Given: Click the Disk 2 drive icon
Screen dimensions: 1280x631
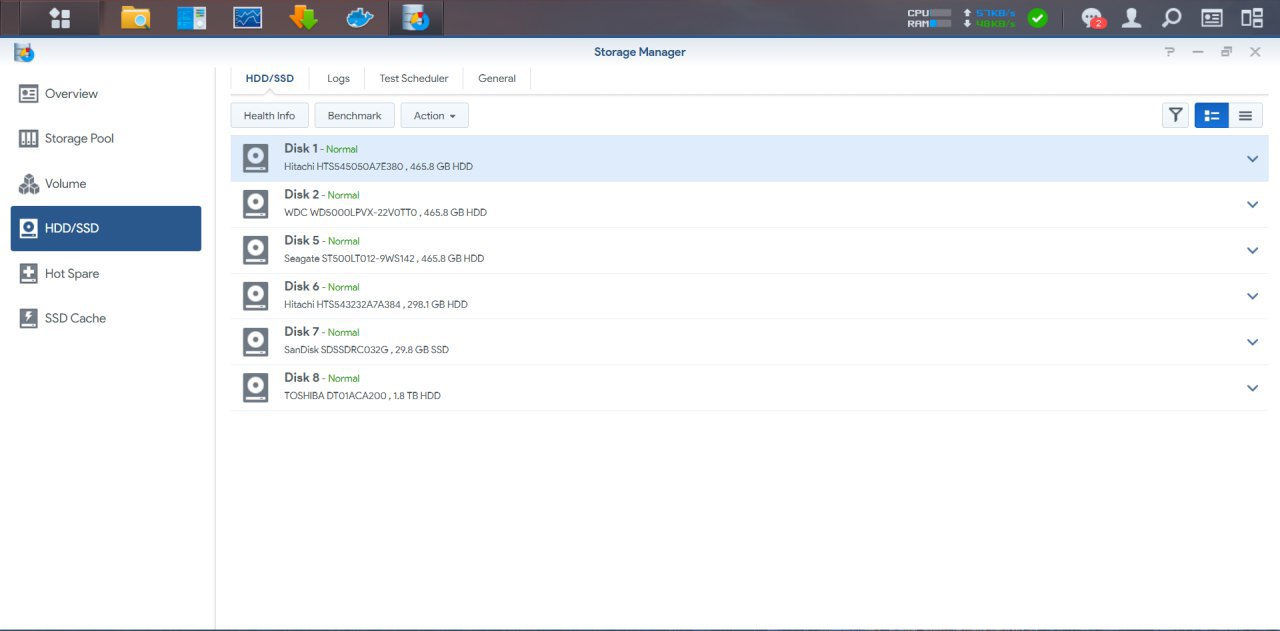Looking at the screenshot, I should coord(256,204).
